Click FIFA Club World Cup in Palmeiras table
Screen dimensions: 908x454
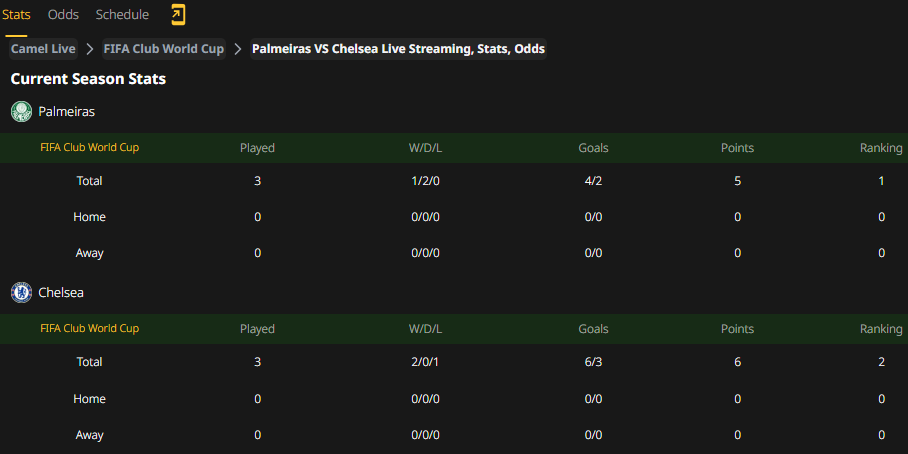coord(90,148)
